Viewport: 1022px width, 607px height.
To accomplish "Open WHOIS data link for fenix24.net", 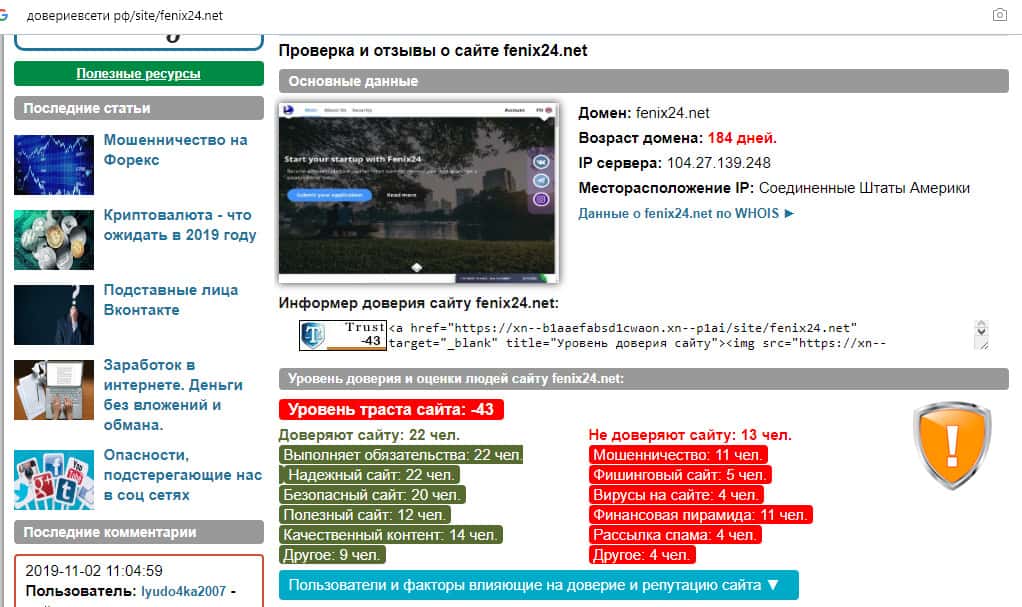I will click(x=686, y=213).
